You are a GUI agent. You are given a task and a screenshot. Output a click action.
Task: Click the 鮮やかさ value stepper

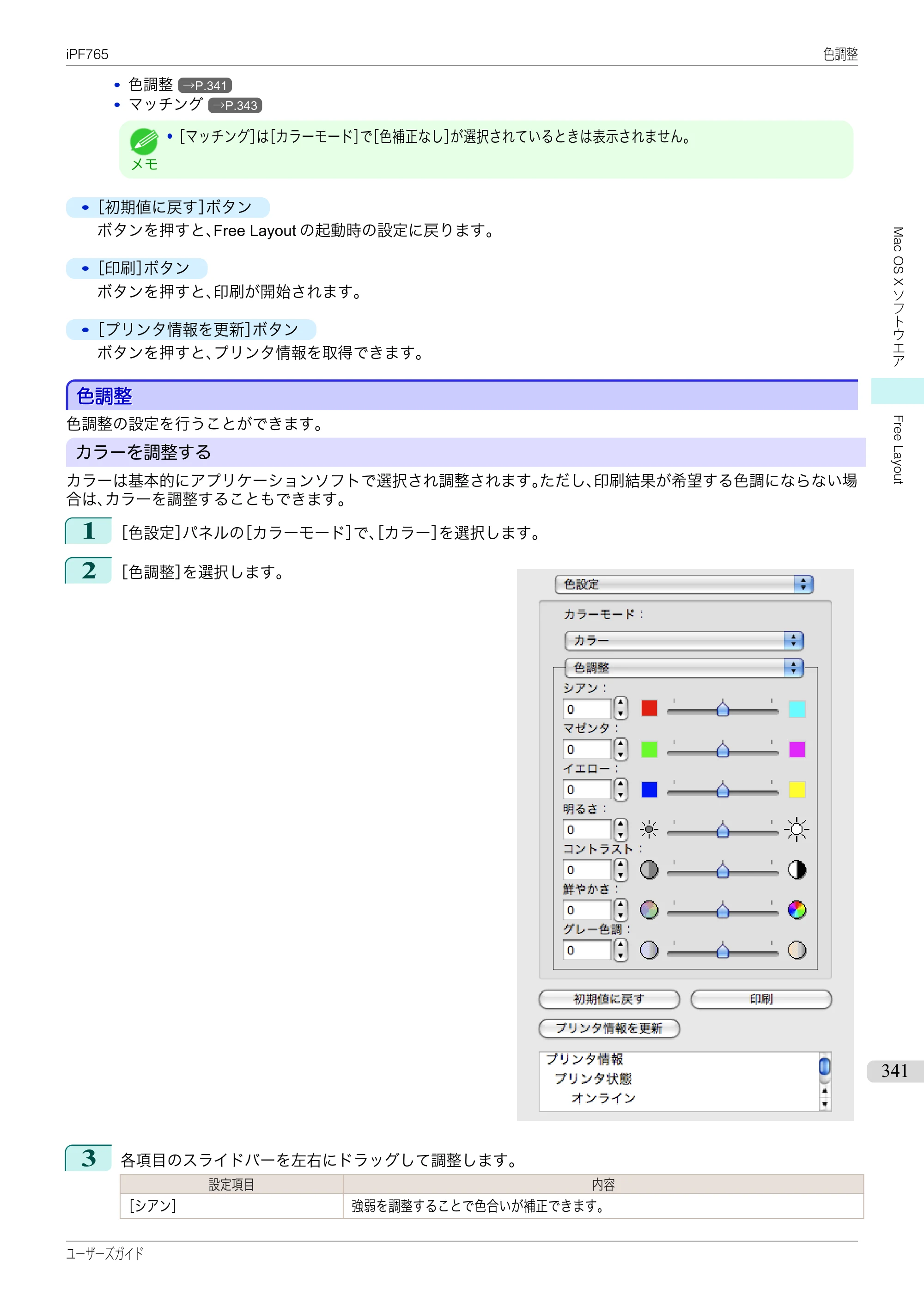click(621, 910)
